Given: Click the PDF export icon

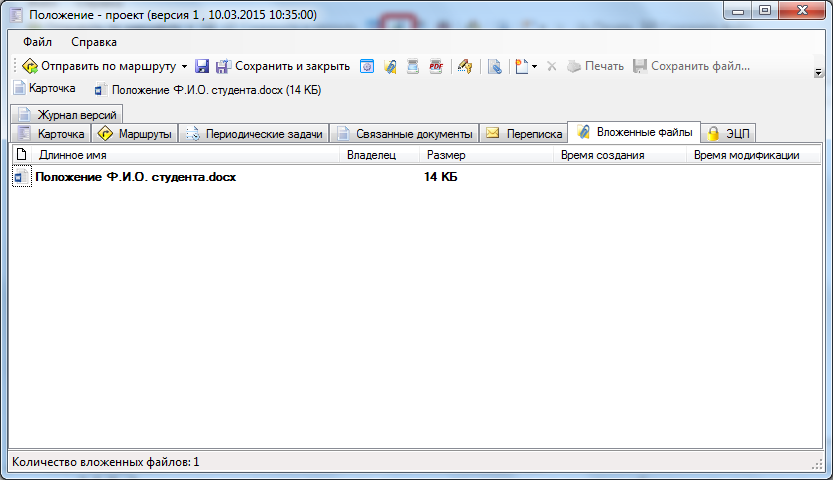Looking at the screenshot, I should (x=436, y=66).
